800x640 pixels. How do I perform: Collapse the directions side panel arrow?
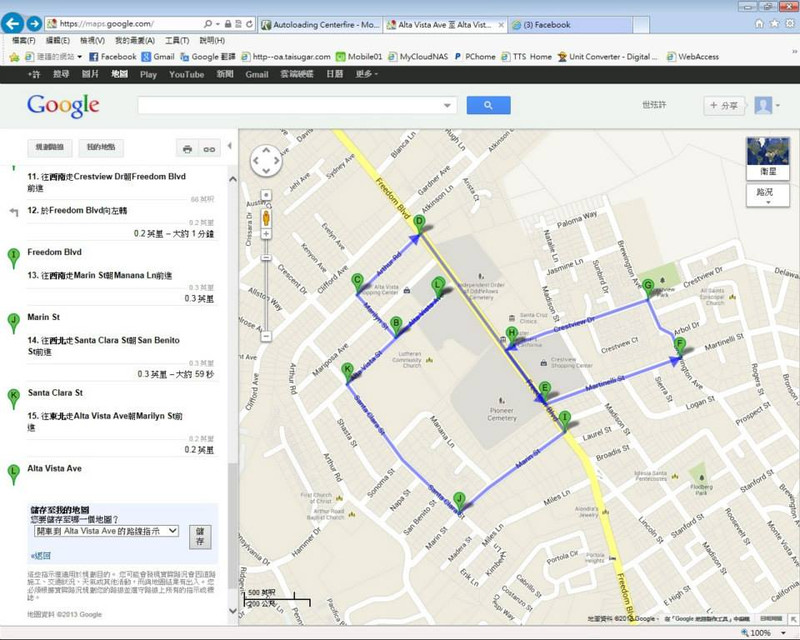(230, 146)
